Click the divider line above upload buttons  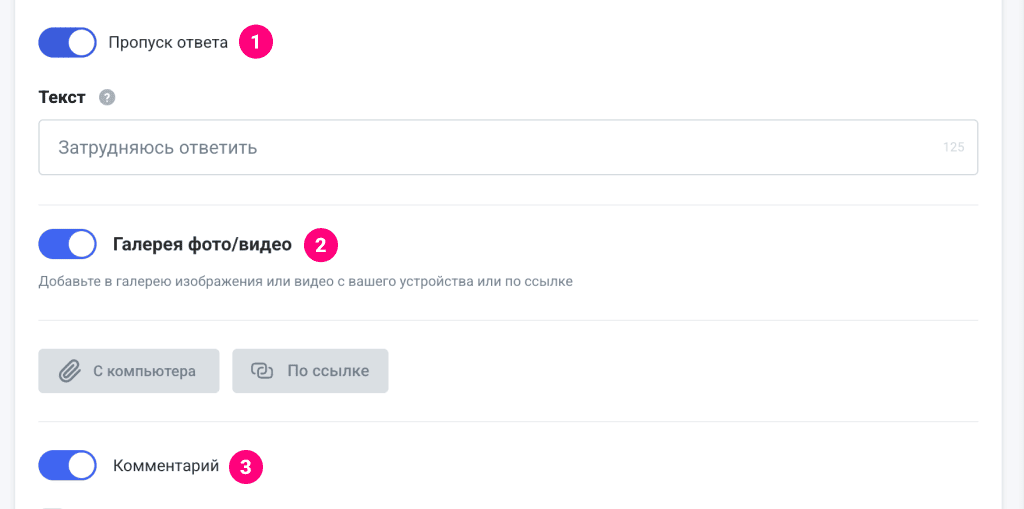point(508,321)
